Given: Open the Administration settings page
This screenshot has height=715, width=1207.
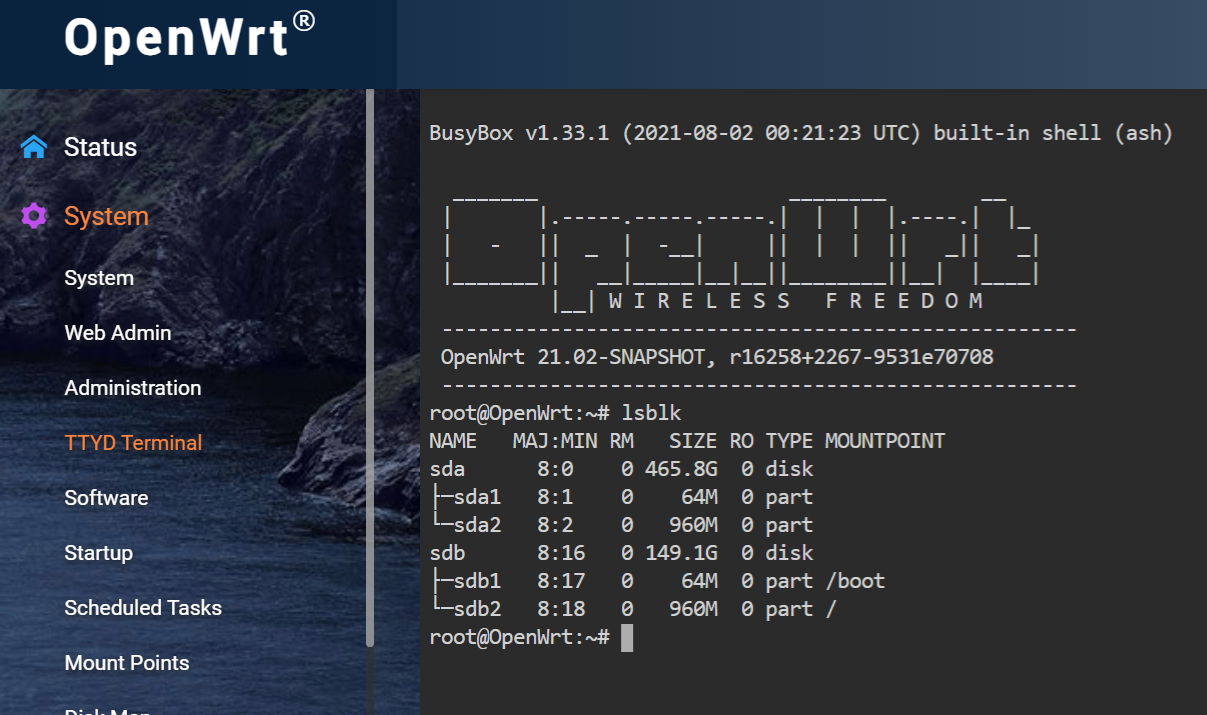Looking at the screenshot, I should 133,388.
